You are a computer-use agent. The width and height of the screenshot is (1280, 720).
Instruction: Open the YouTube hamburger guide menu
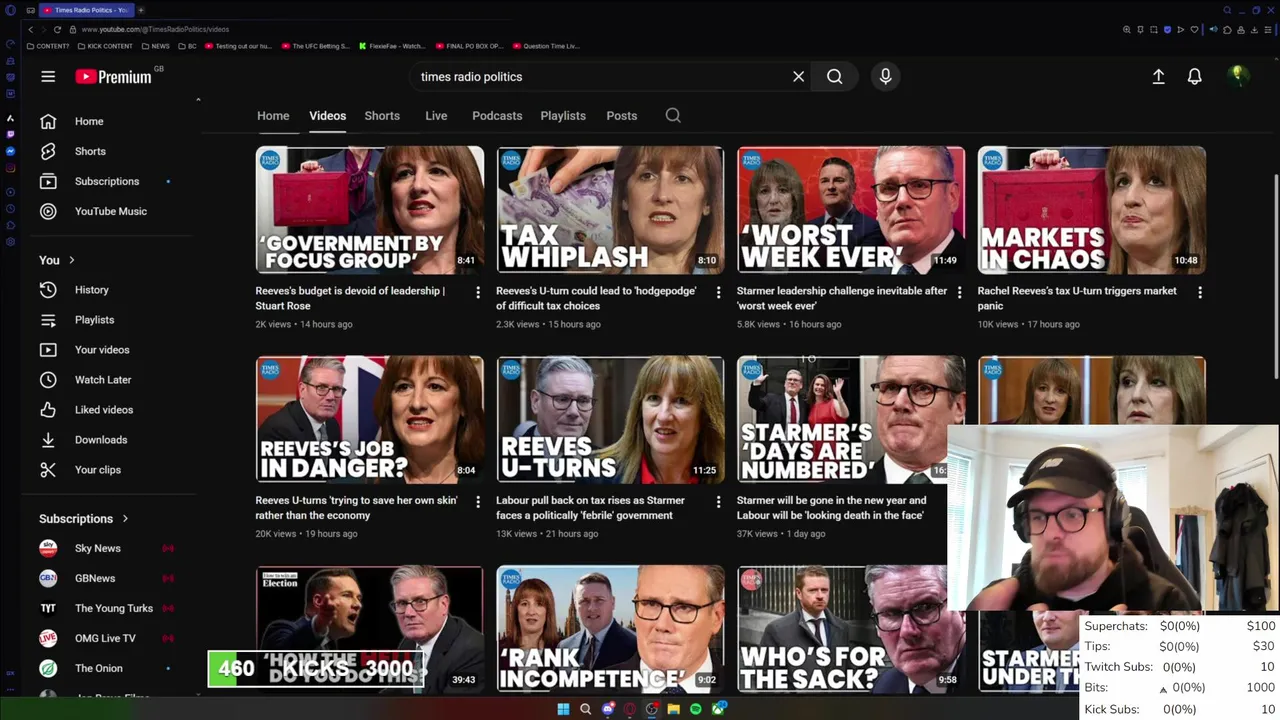click(x=48, y=76)
